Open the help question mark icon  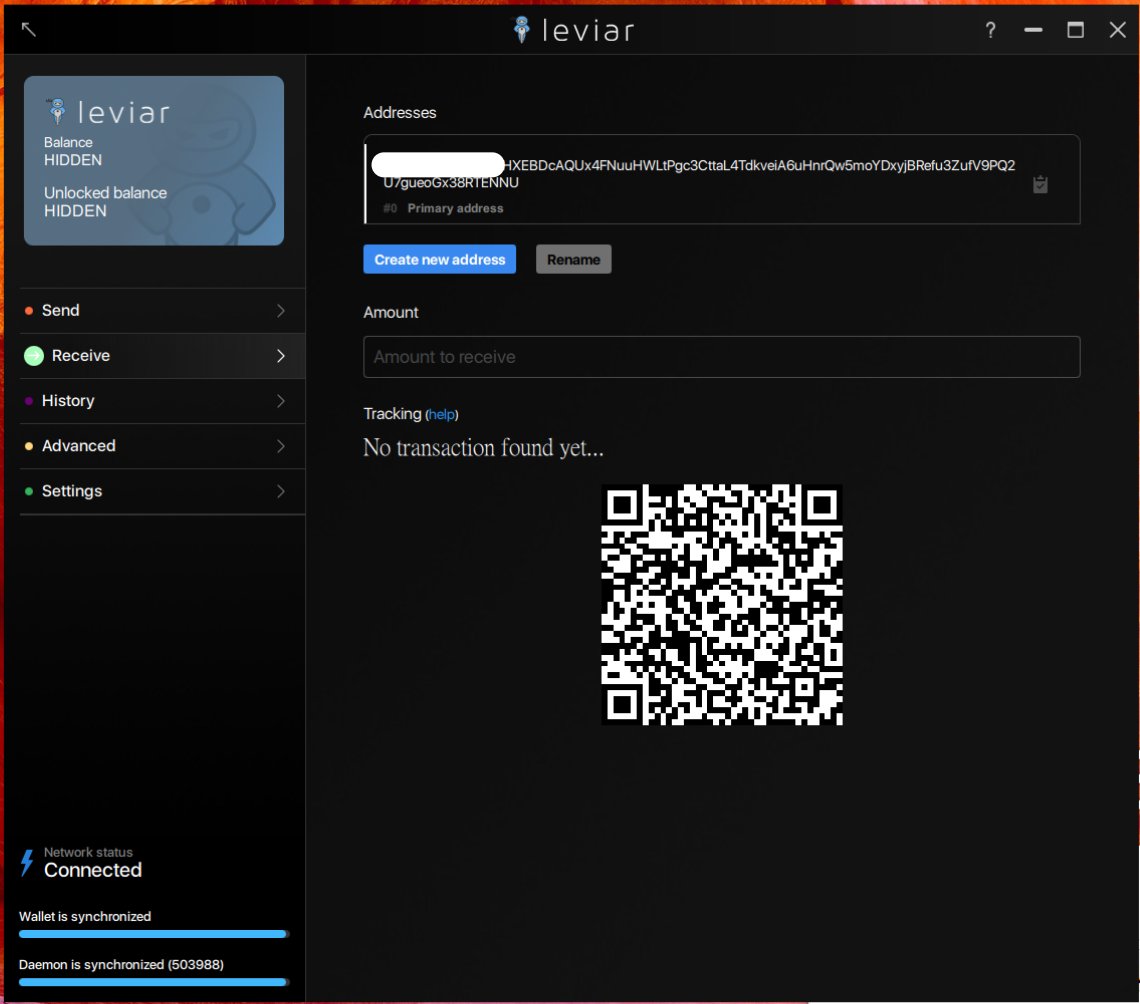(990, 30)
